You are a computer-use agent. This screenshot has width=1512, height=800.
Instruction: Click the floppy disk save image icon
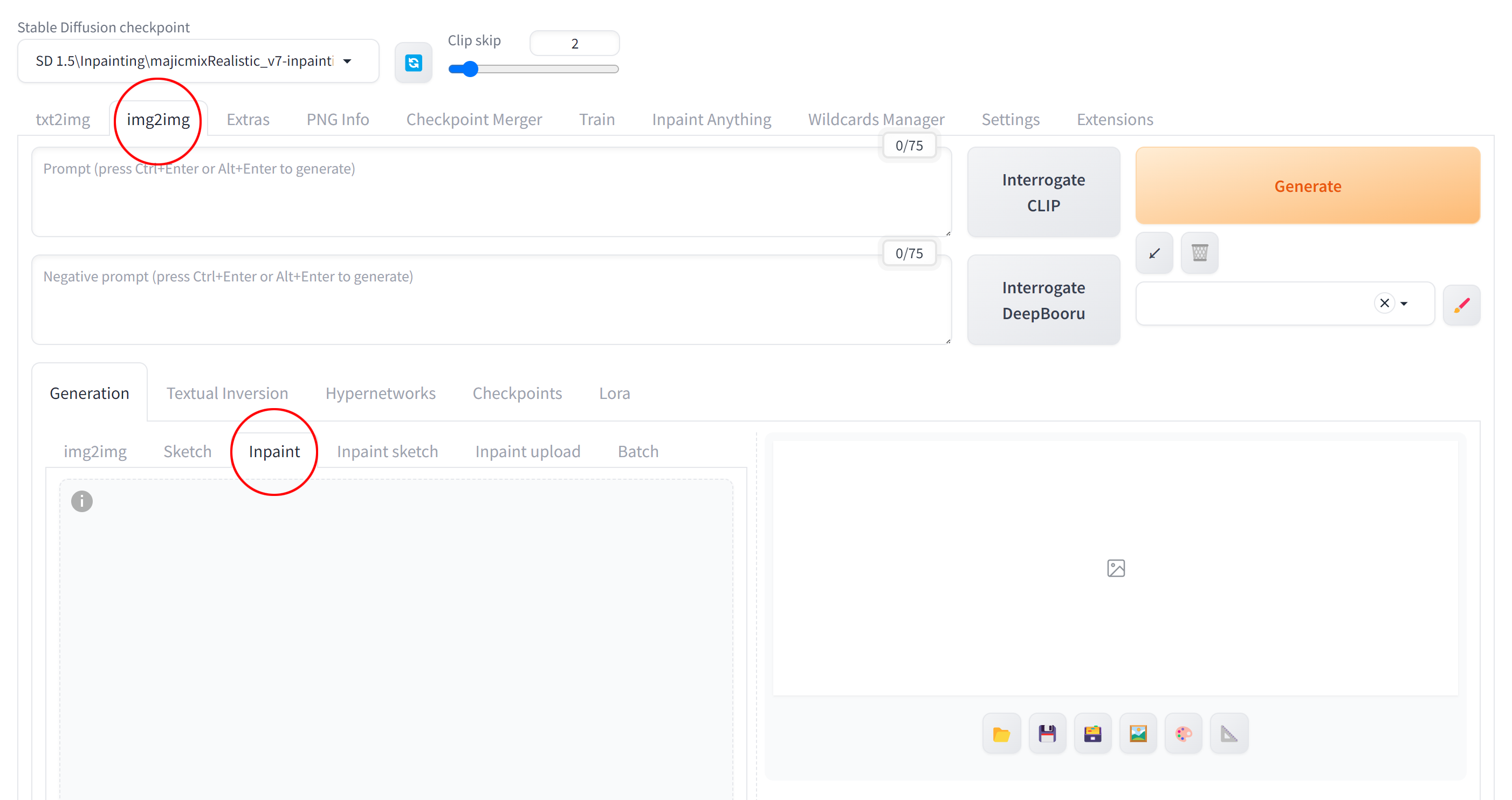tap(1047, 733)
